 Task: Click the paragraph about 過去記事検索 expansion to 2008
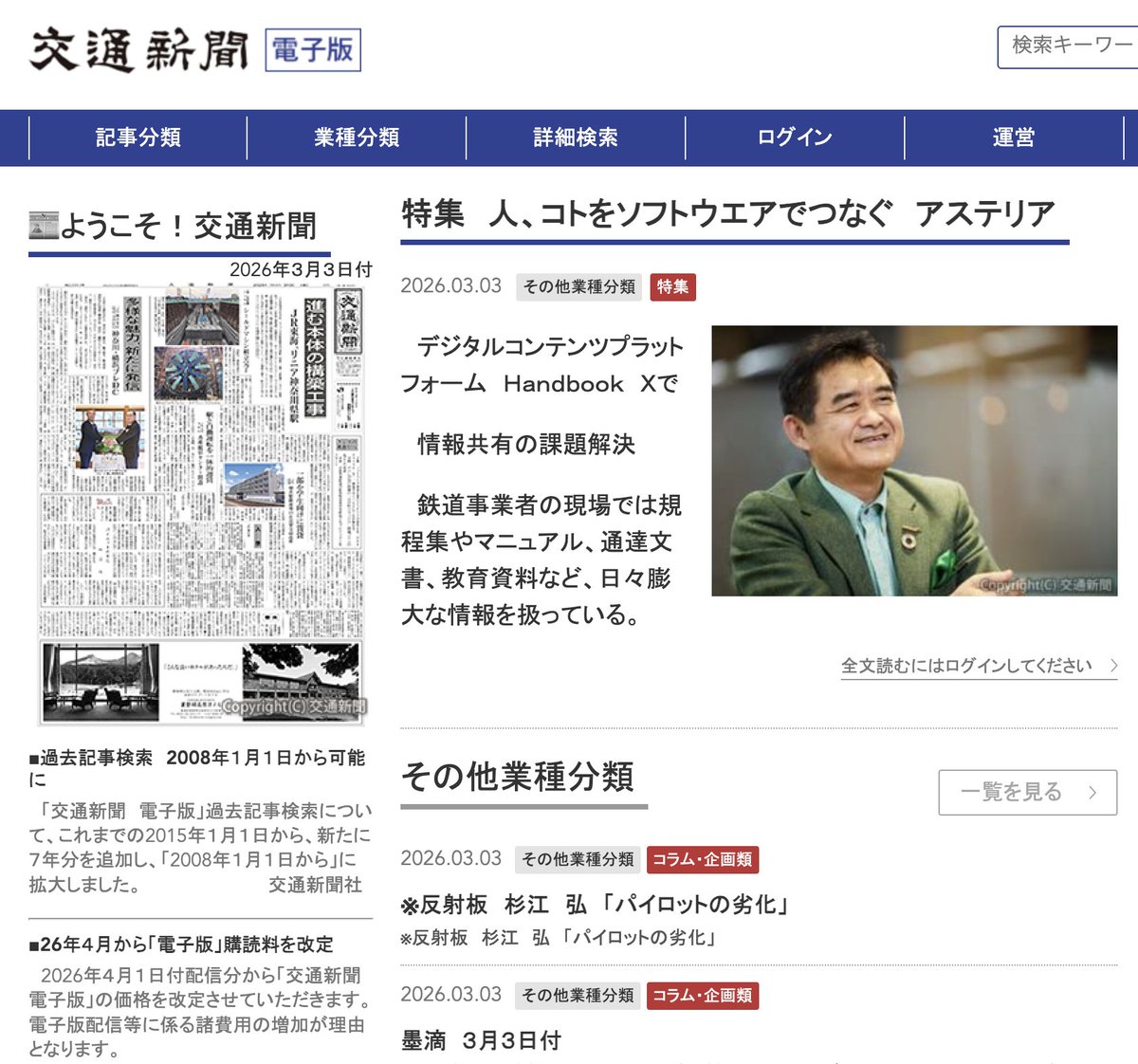[200, 848]
